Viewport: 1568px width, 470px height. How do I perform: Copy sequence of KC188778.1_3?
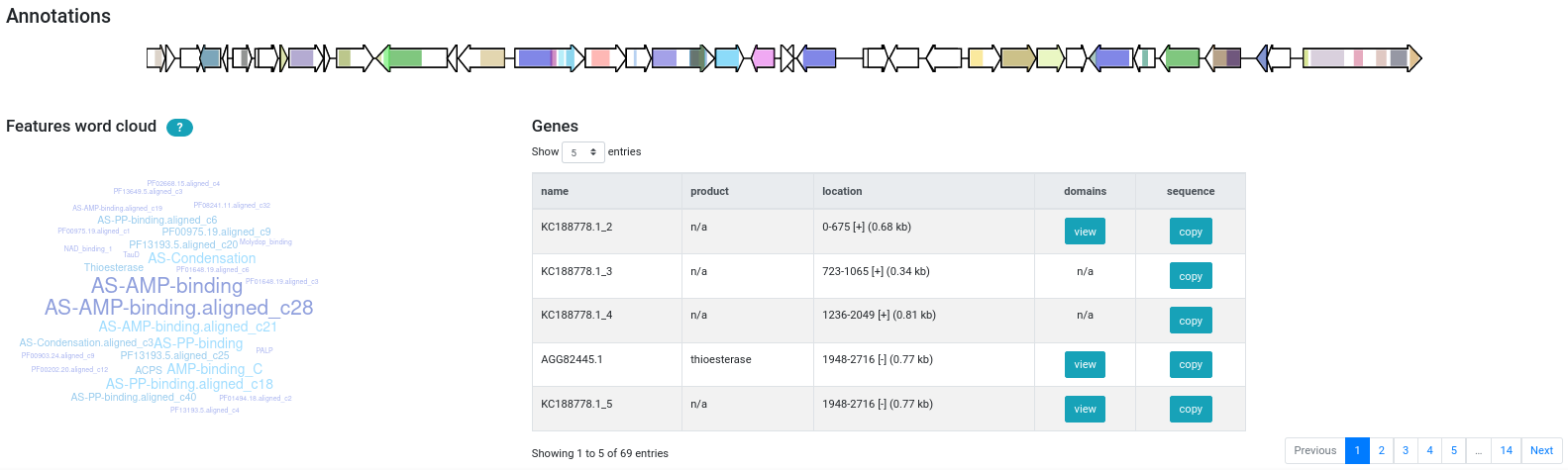1191,276
